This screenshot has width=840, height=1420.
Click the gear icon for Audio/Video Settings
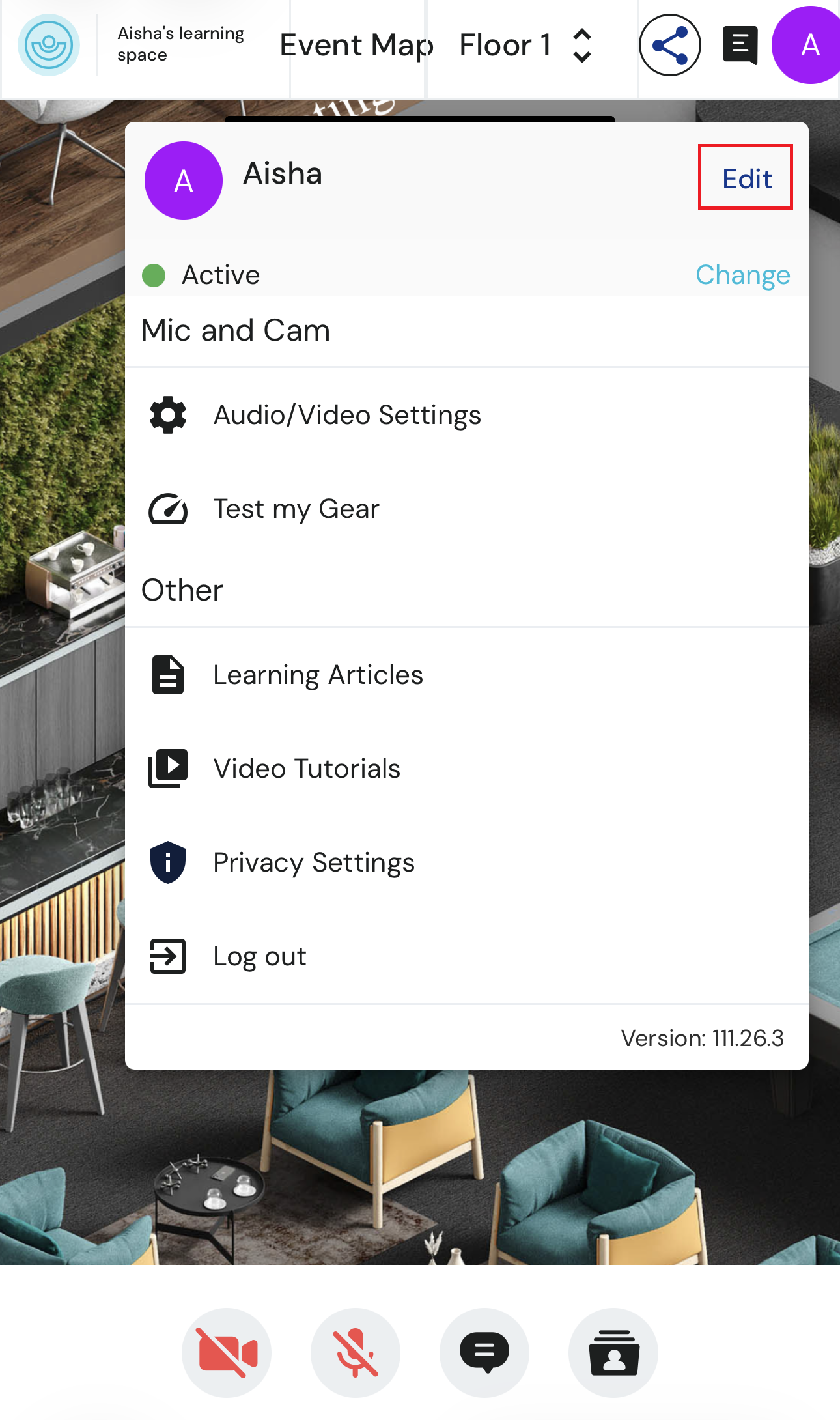[x=168, y=415]
